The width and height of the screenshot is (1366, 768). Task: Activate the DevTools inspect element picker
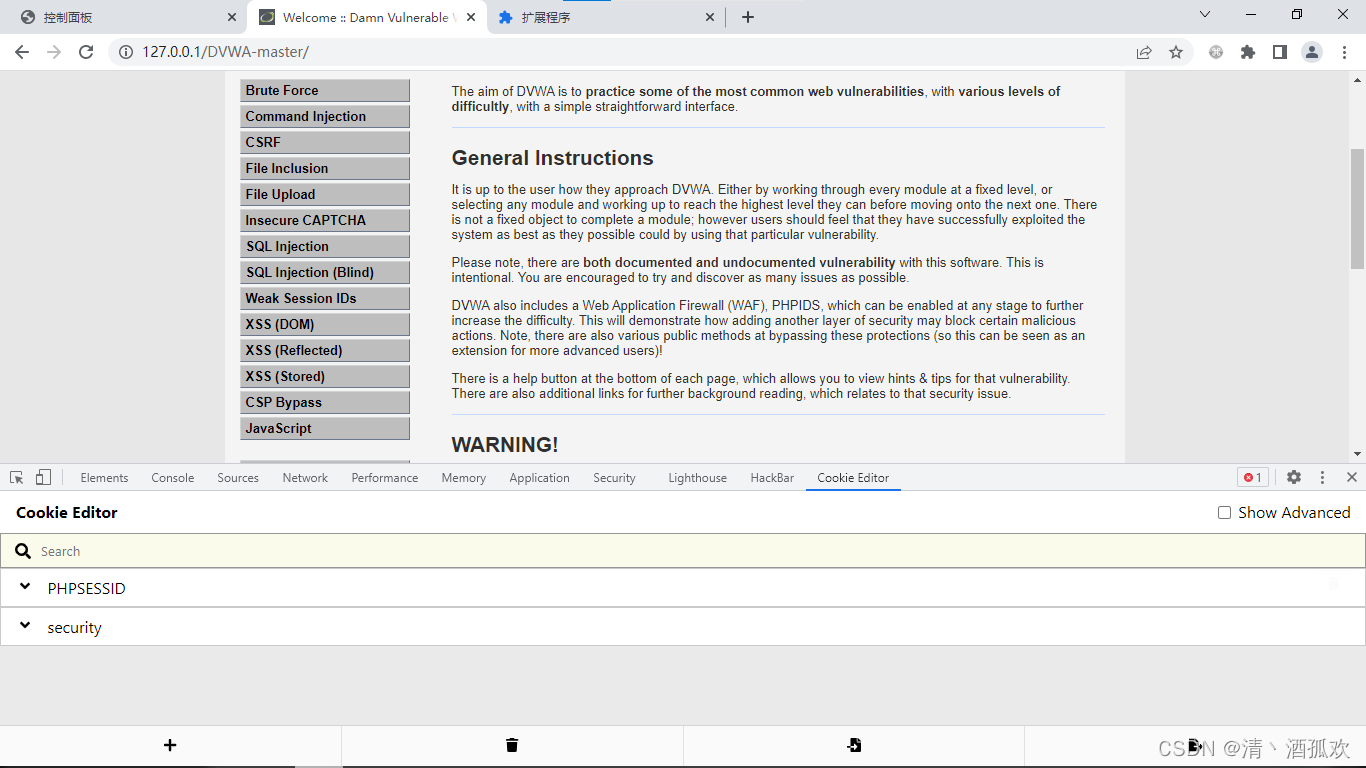coord(17,478)
